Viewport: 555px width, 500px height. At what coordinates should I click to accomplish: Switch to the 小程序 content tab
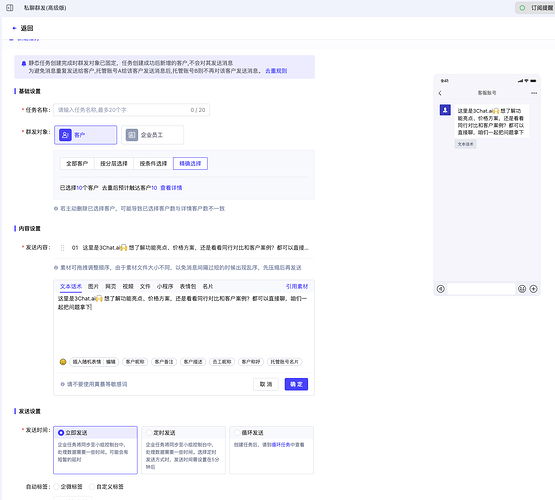[x=165, y=286]
